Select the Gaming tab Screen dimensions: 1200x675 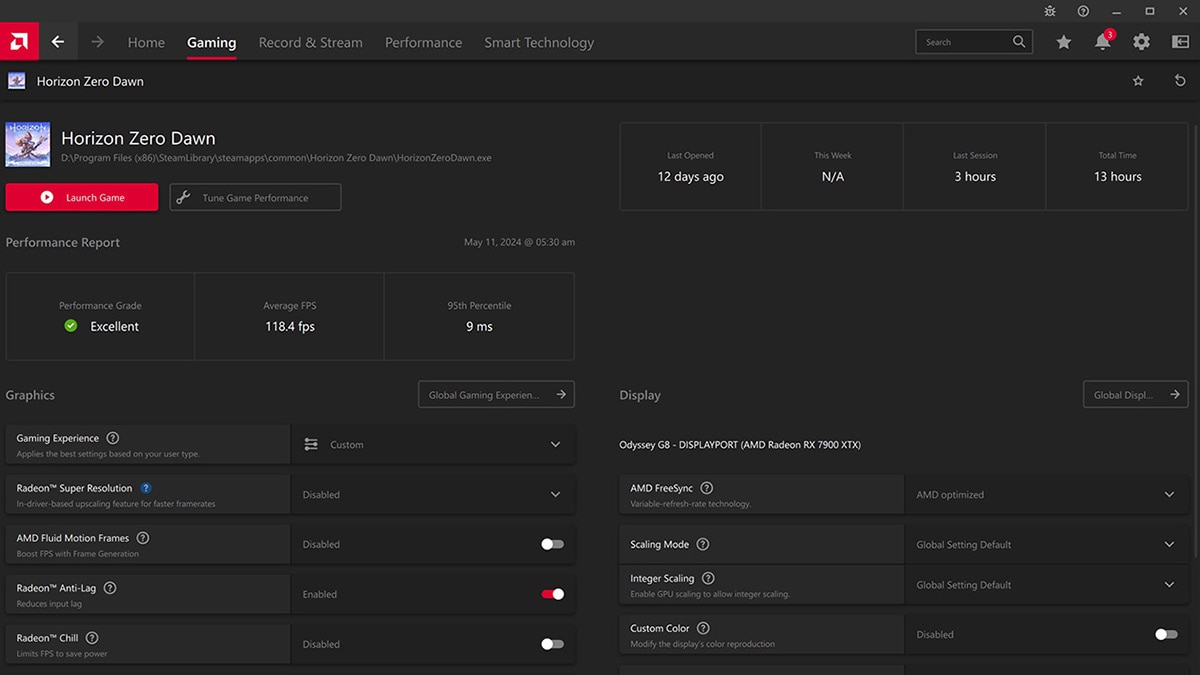tap(212, 42)
